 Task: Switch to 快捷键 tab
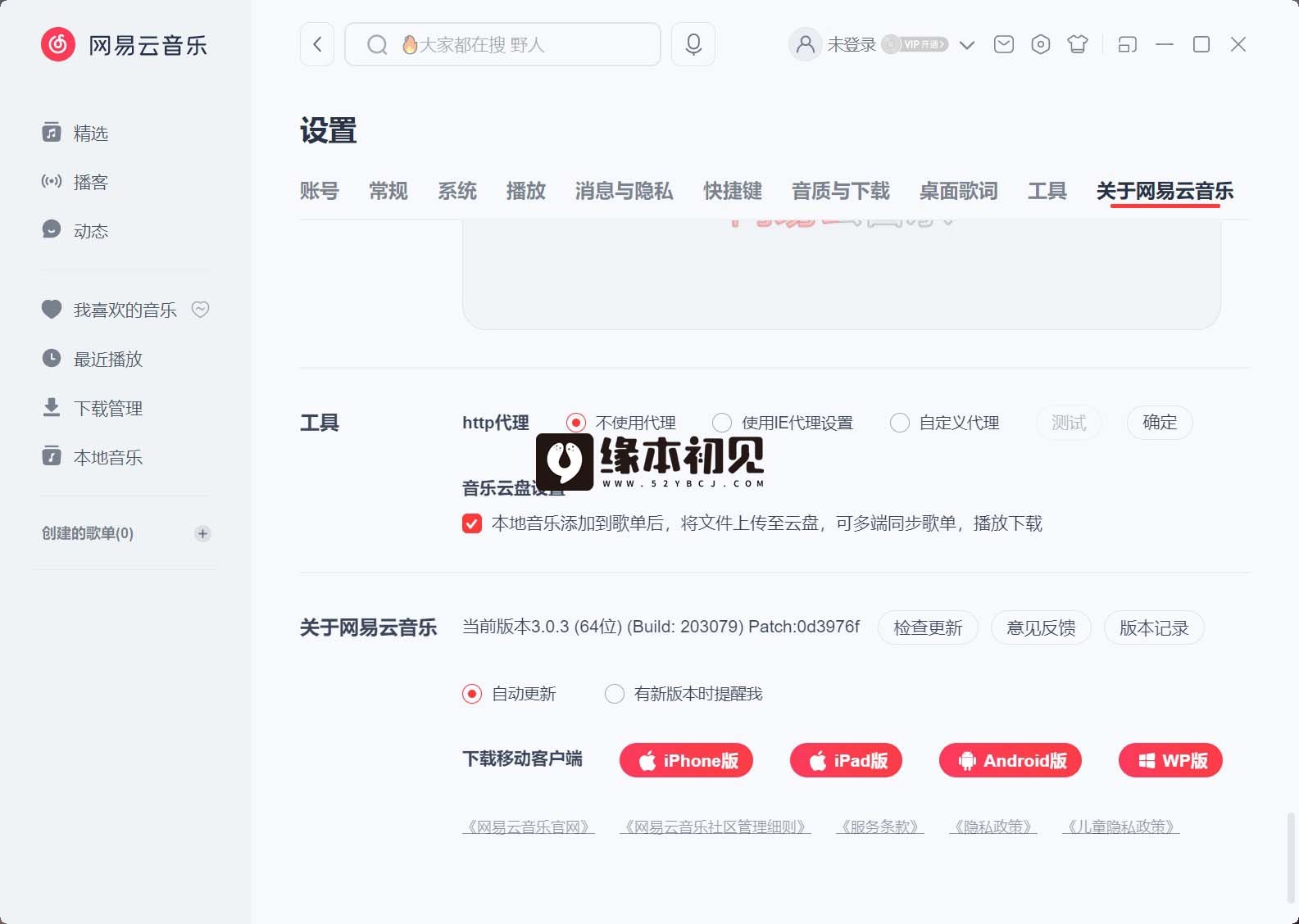click(x=733, y=191)
